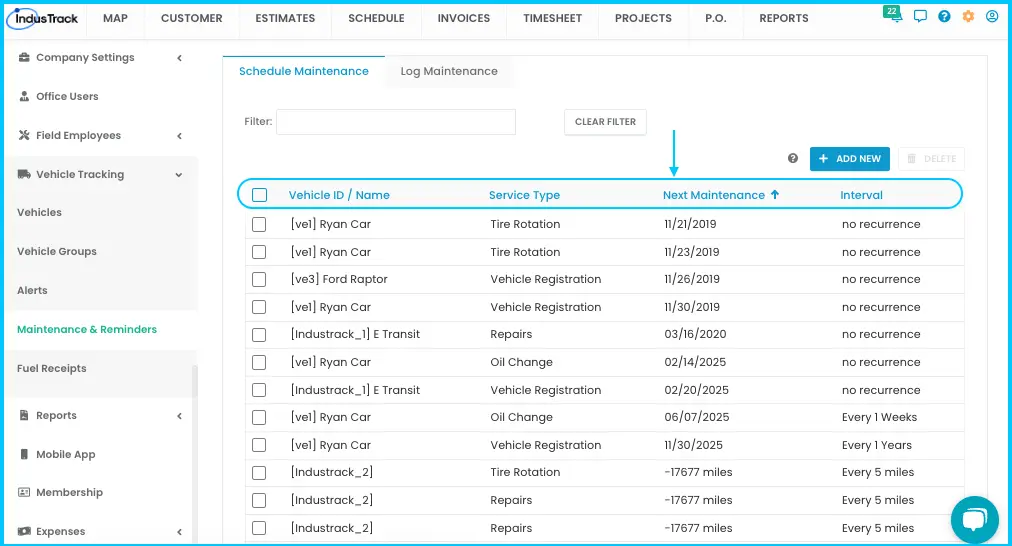Check the Ryan Car Oil Change 06/07/2025 row
Screen dimensions: 1012x546
pyautogui.click(x=259, y=417)
